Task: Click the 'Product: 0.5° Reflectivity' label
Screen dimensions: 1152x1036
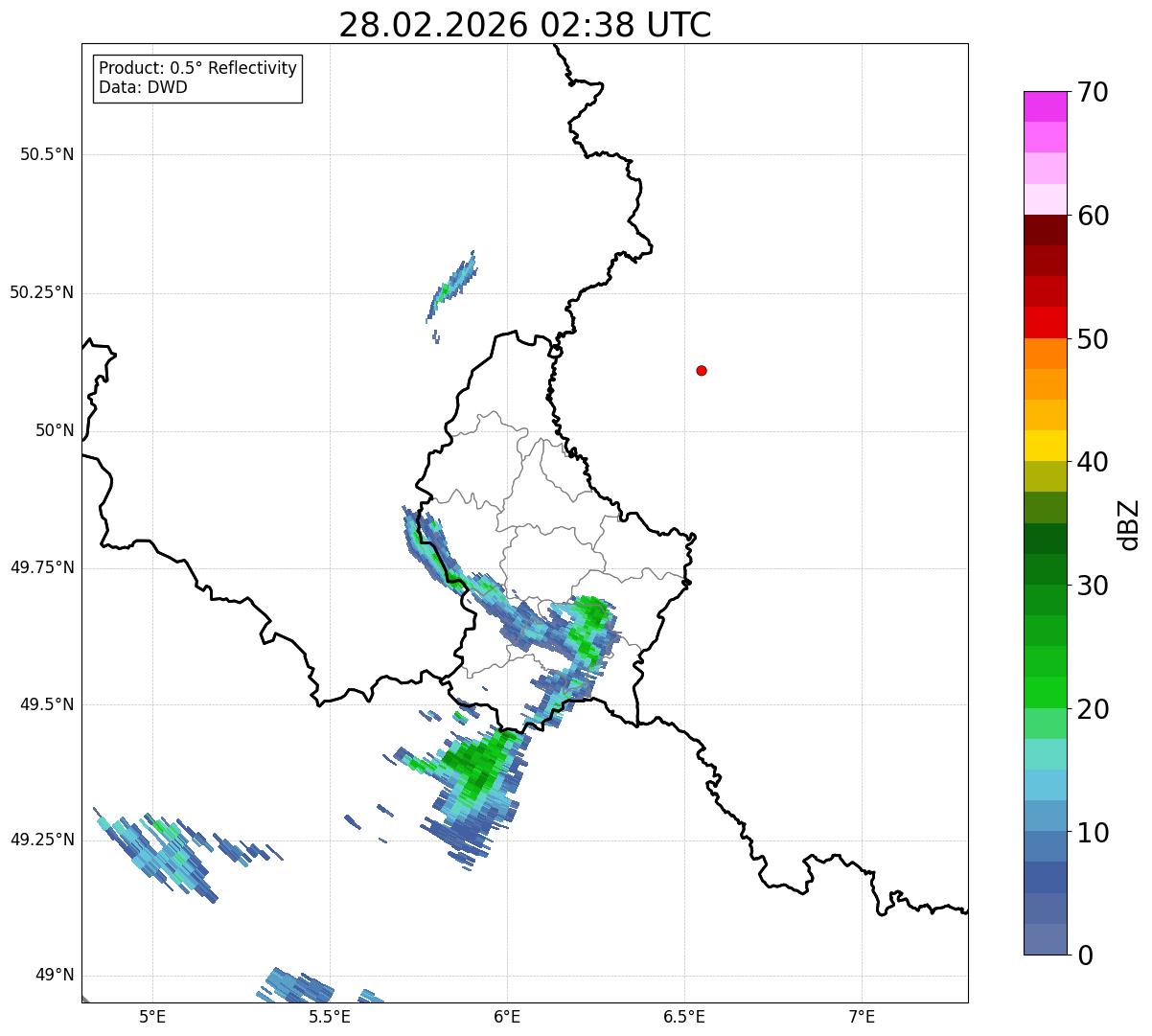Action: point(198,69)
